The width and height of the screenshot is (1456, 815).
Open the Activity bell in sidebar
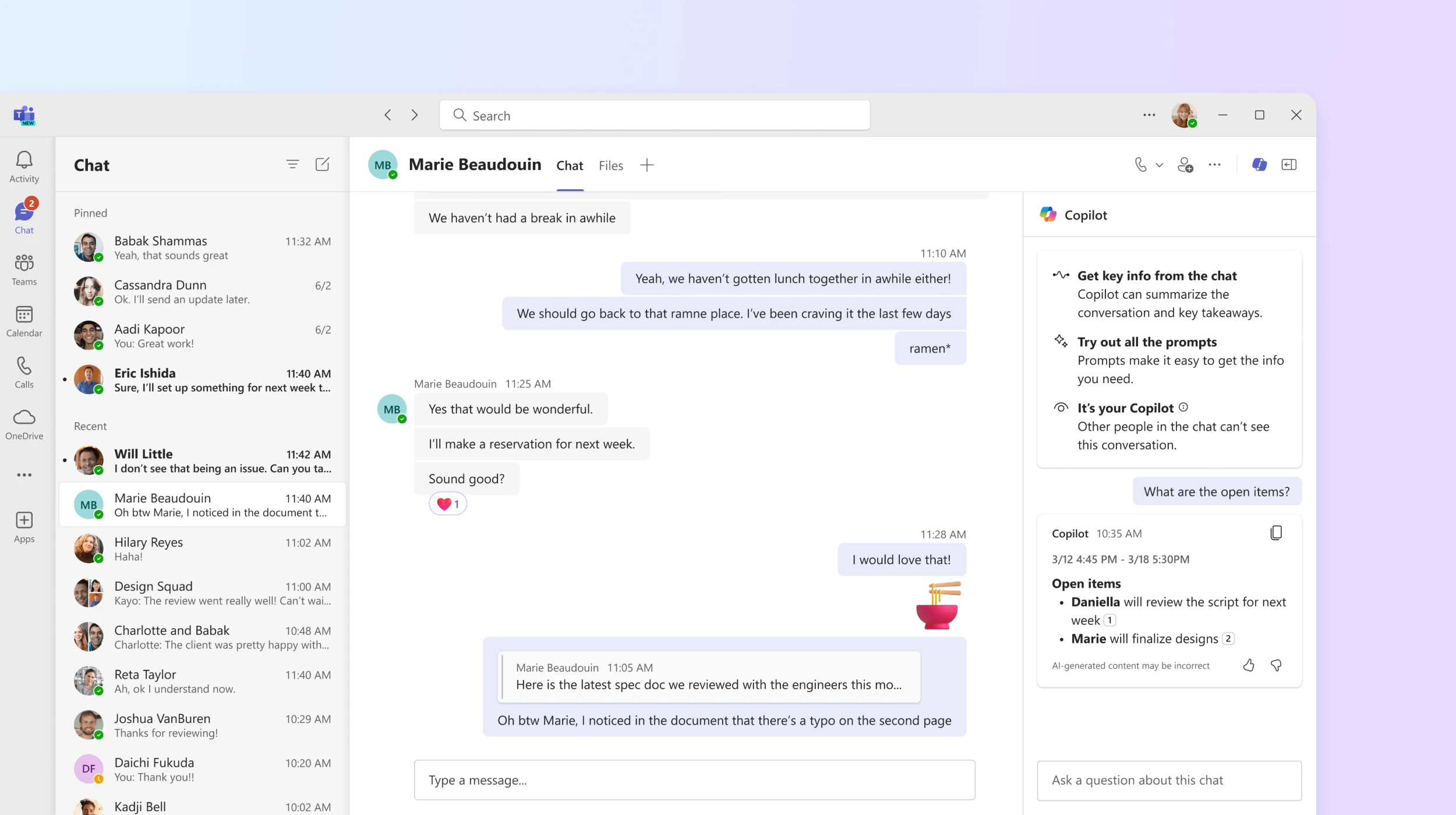(x=24, y=166)
